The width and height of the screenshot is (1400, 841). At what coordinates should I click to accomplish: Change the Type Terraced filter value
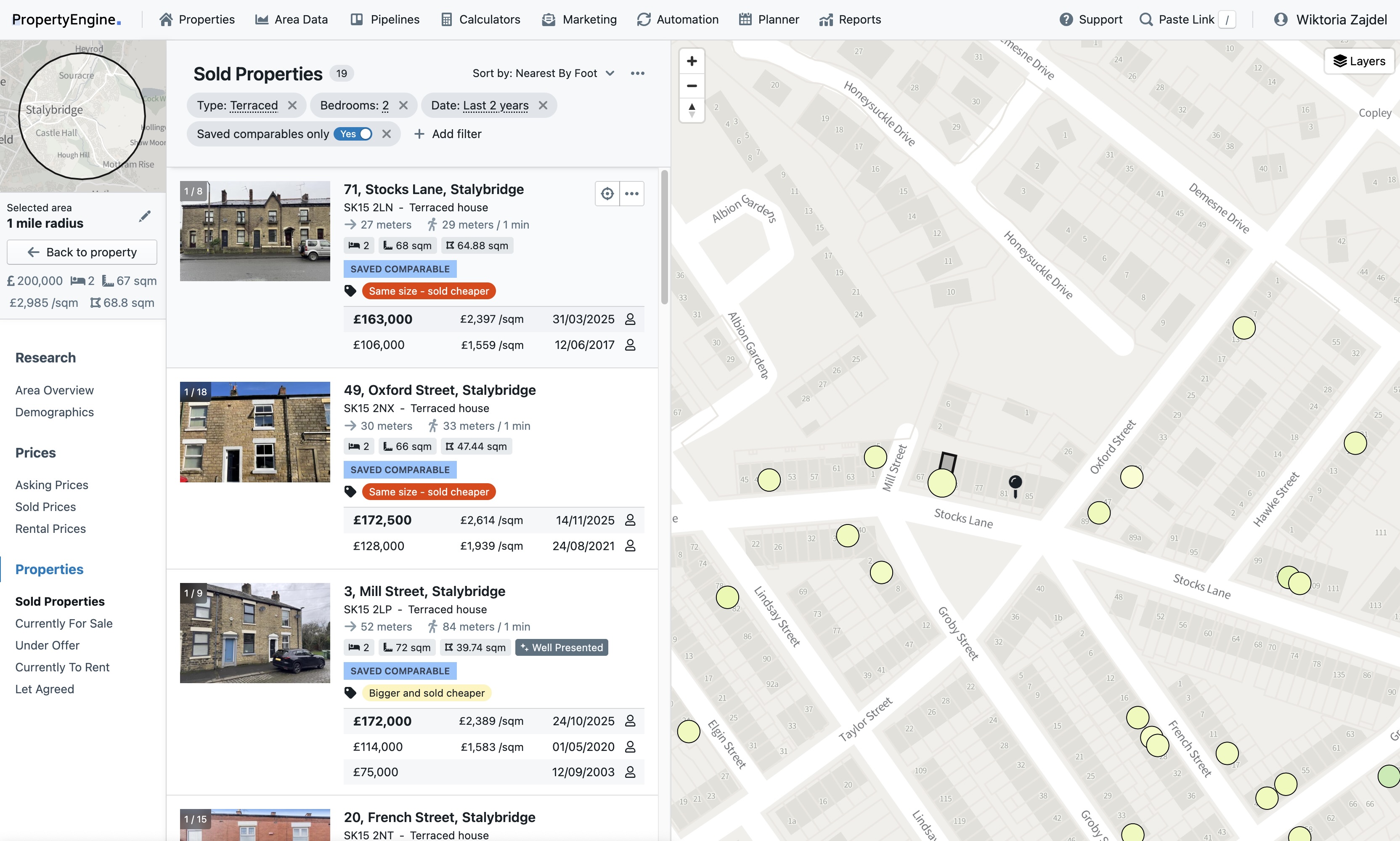click(x=254, y=105)
